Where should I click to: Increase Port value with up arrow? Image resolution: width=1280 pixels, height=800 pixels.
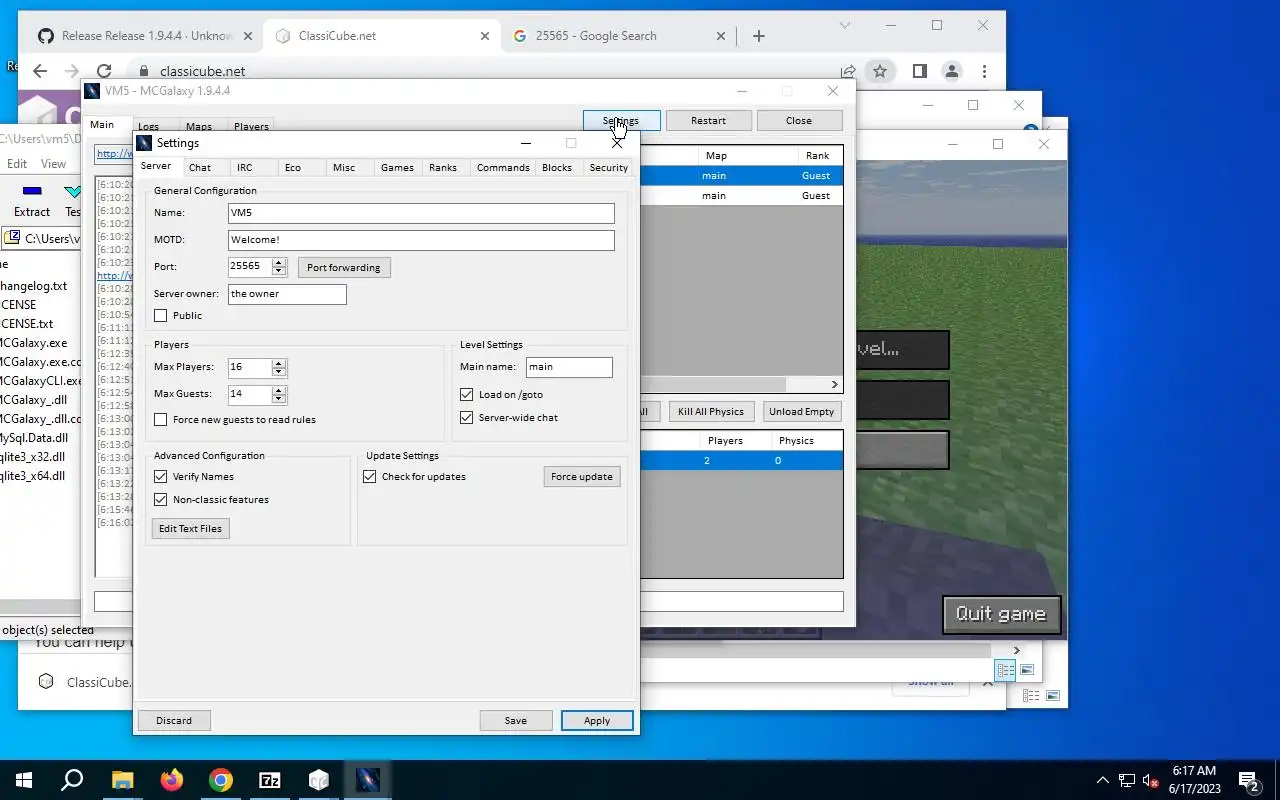coord(279,263)
